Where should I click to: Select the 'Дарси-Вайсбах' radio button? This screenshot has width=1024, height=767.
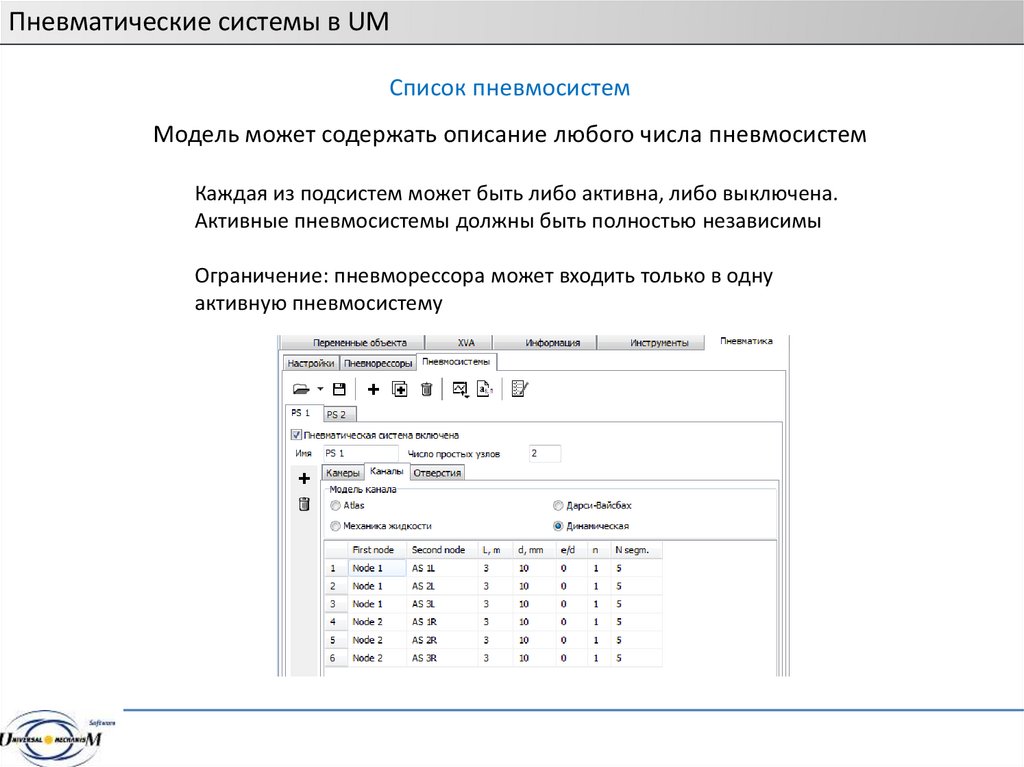tap(558, 506)
